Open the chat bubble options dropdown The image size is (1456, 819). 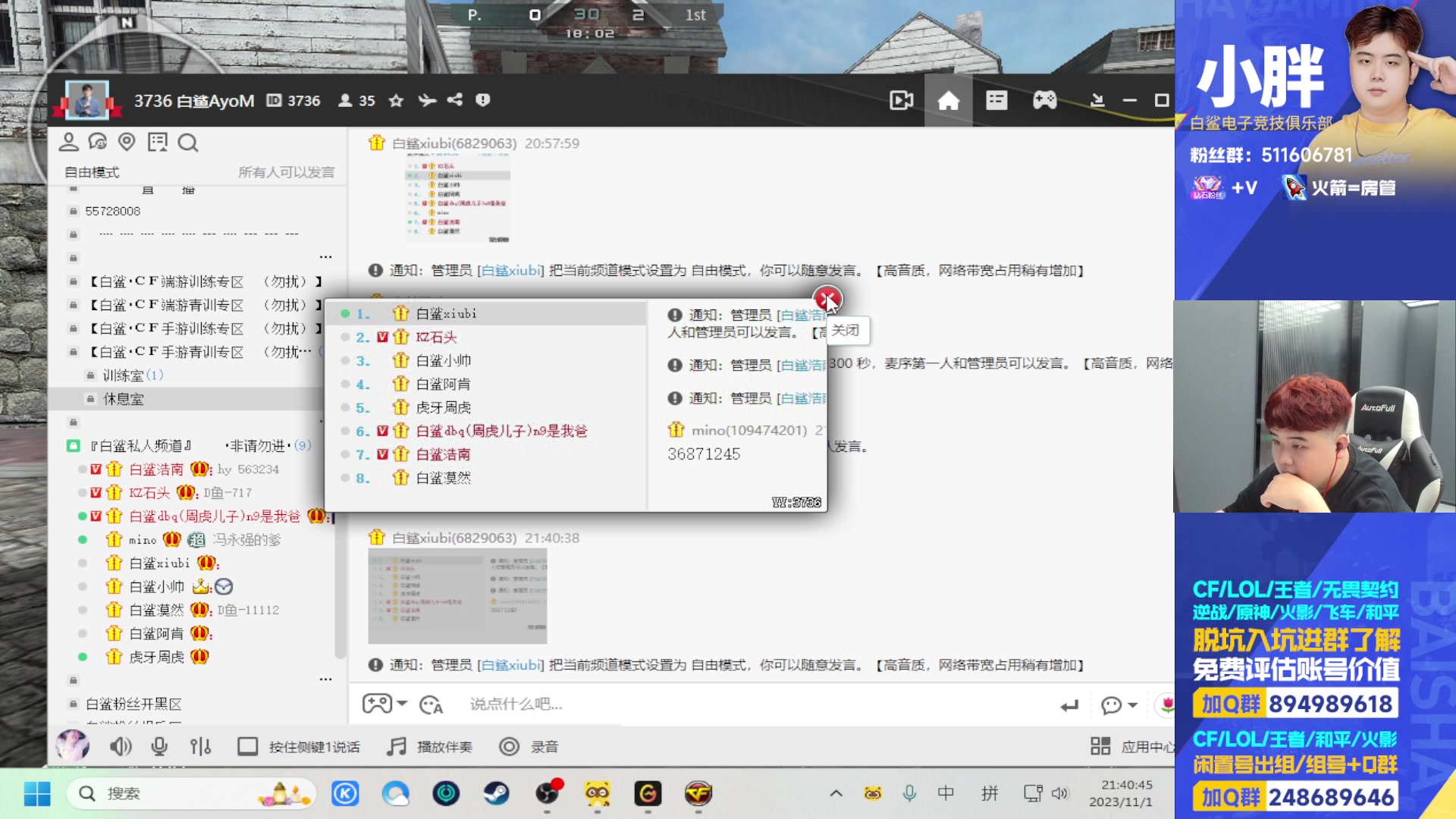pos(1119,705)
